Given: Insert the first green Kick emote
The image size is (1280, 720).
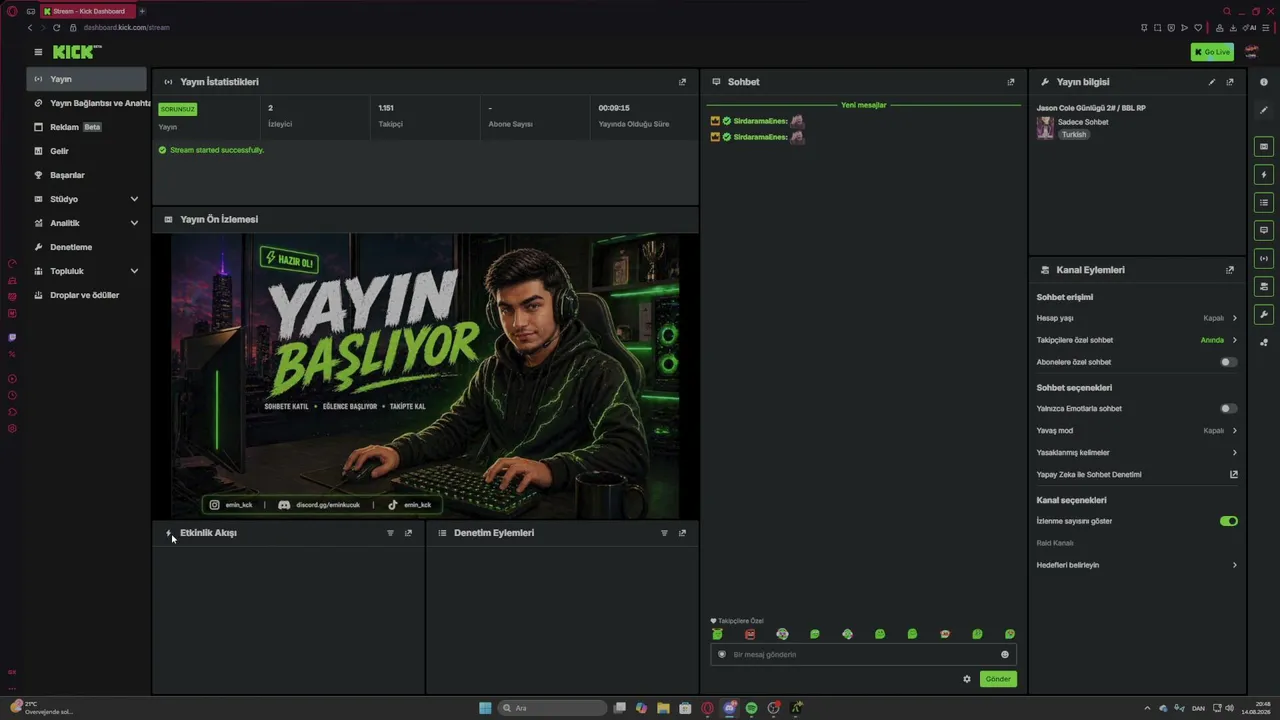Looking at the screenshot, I should pos(717,634).
